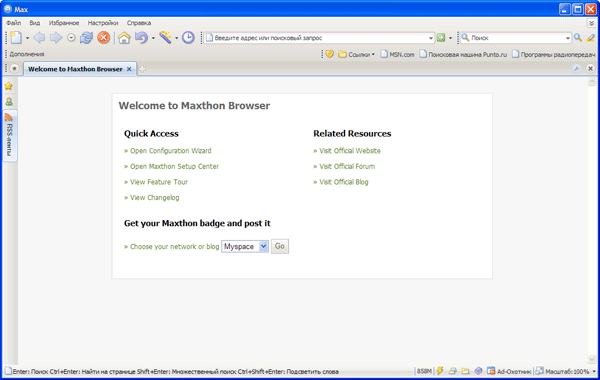Expand the menu bar overflow chevron

coord(591,23)
